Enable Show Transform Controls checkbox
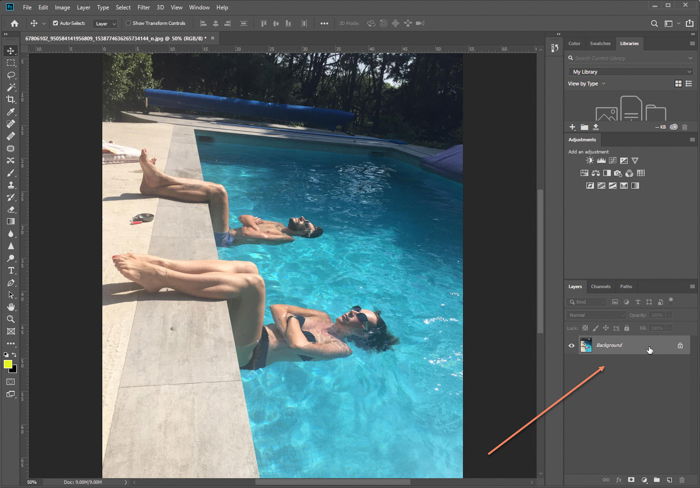 [129, 23]
